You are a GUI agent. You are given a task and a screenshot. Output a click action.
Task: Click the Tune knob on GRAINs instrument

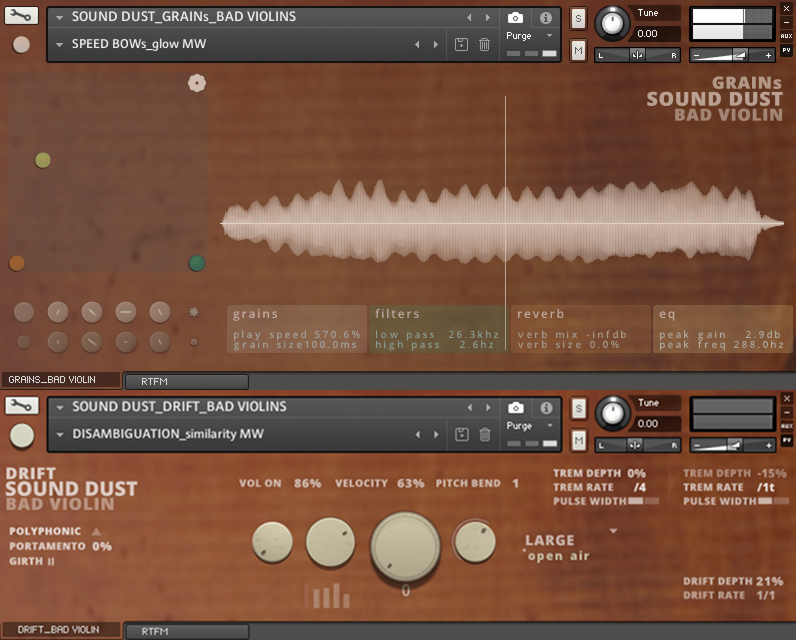point(612,23)
